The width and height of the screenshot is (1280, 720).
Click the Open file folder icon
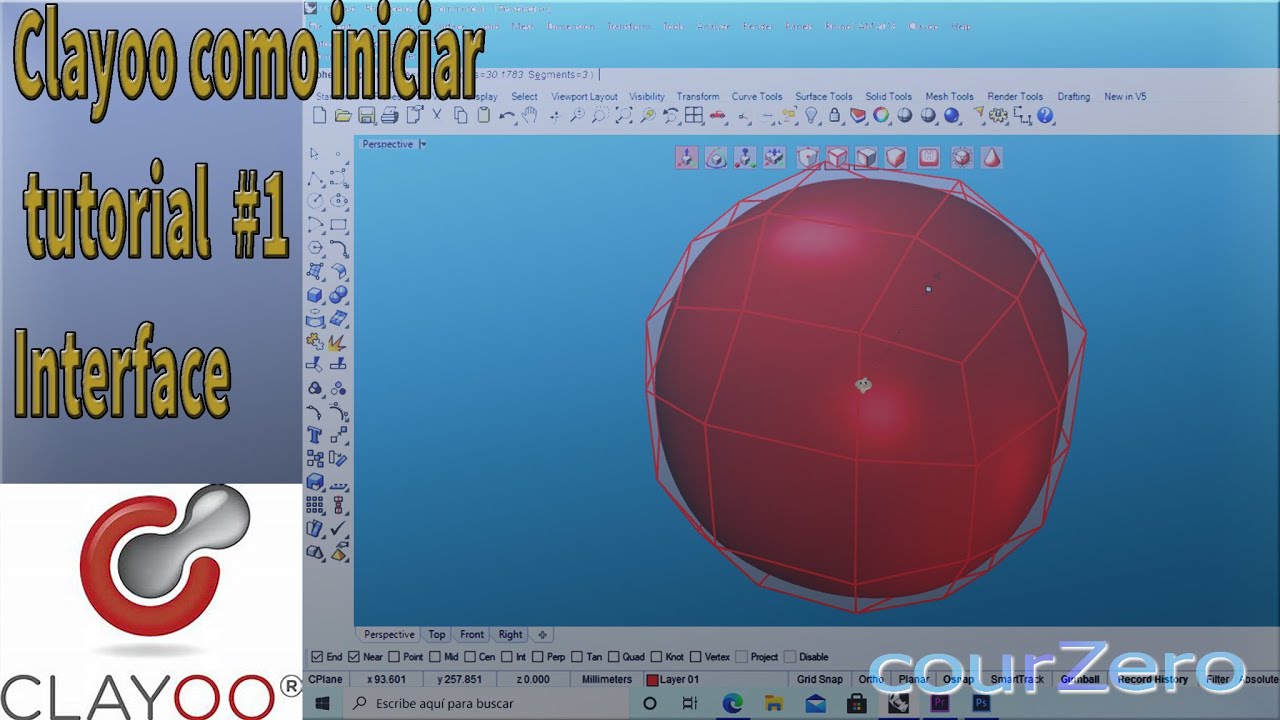tap(343, 115)
